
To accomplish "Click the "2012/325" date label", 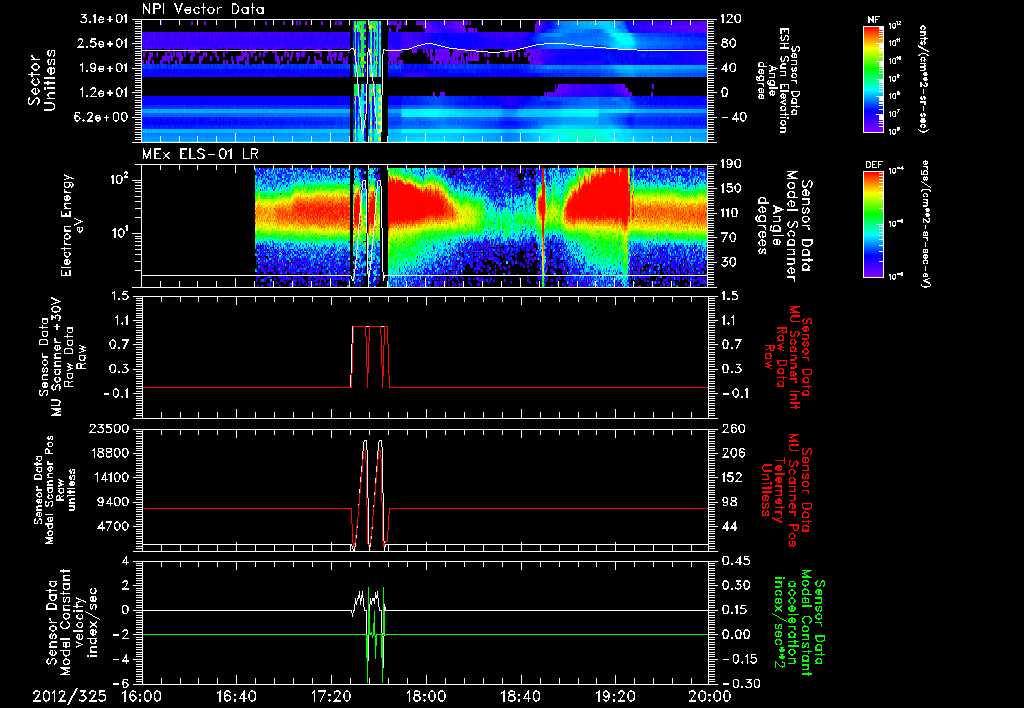I will coord(69,696).
